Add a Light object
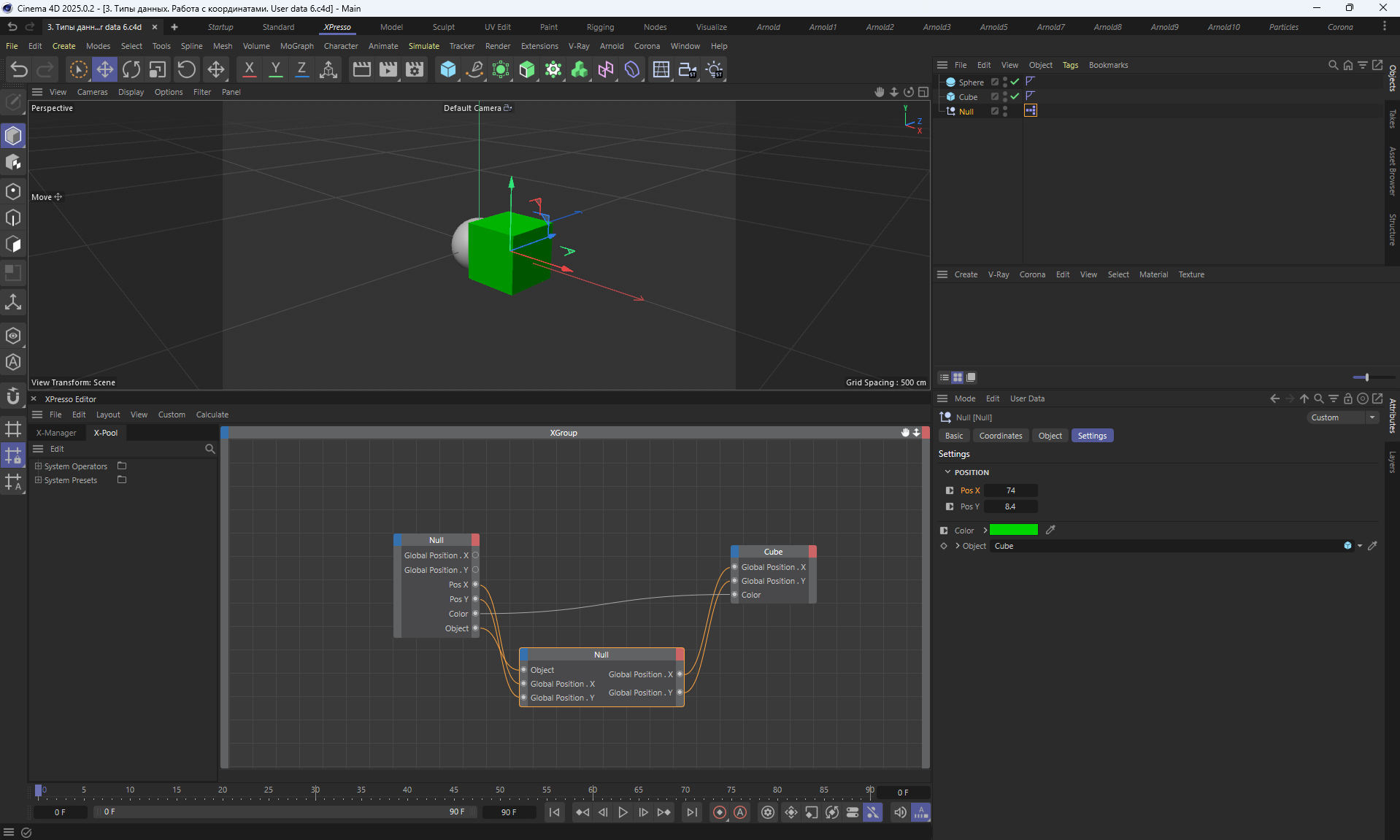 tap(715, 69)
